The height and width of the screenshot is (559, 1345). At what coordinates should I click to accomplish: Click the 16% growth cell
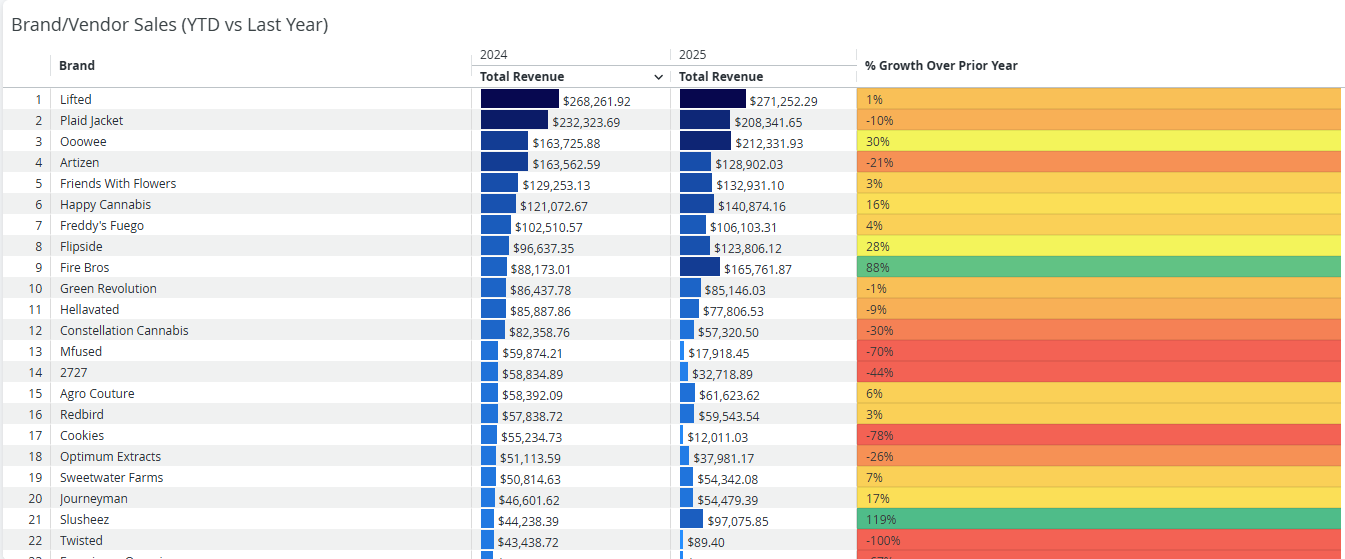coord(1100,204)
